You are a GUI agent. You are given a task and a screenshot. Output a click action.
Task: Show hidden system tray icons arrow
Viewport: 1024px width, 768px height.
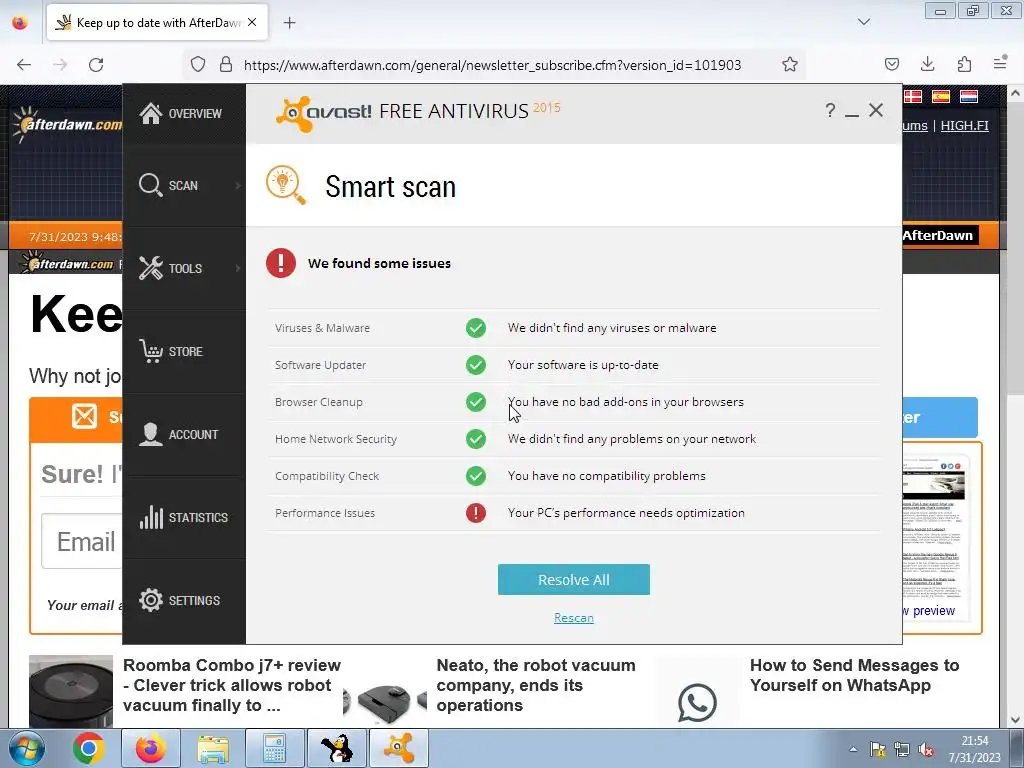pos(853,750)
